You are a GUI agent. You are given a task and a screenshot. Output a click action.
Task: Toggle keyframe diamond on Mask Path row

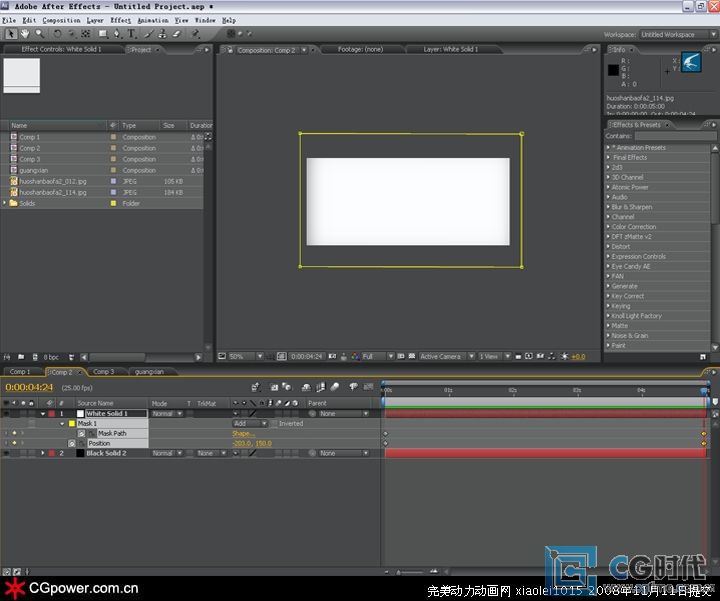pos(14,433)
